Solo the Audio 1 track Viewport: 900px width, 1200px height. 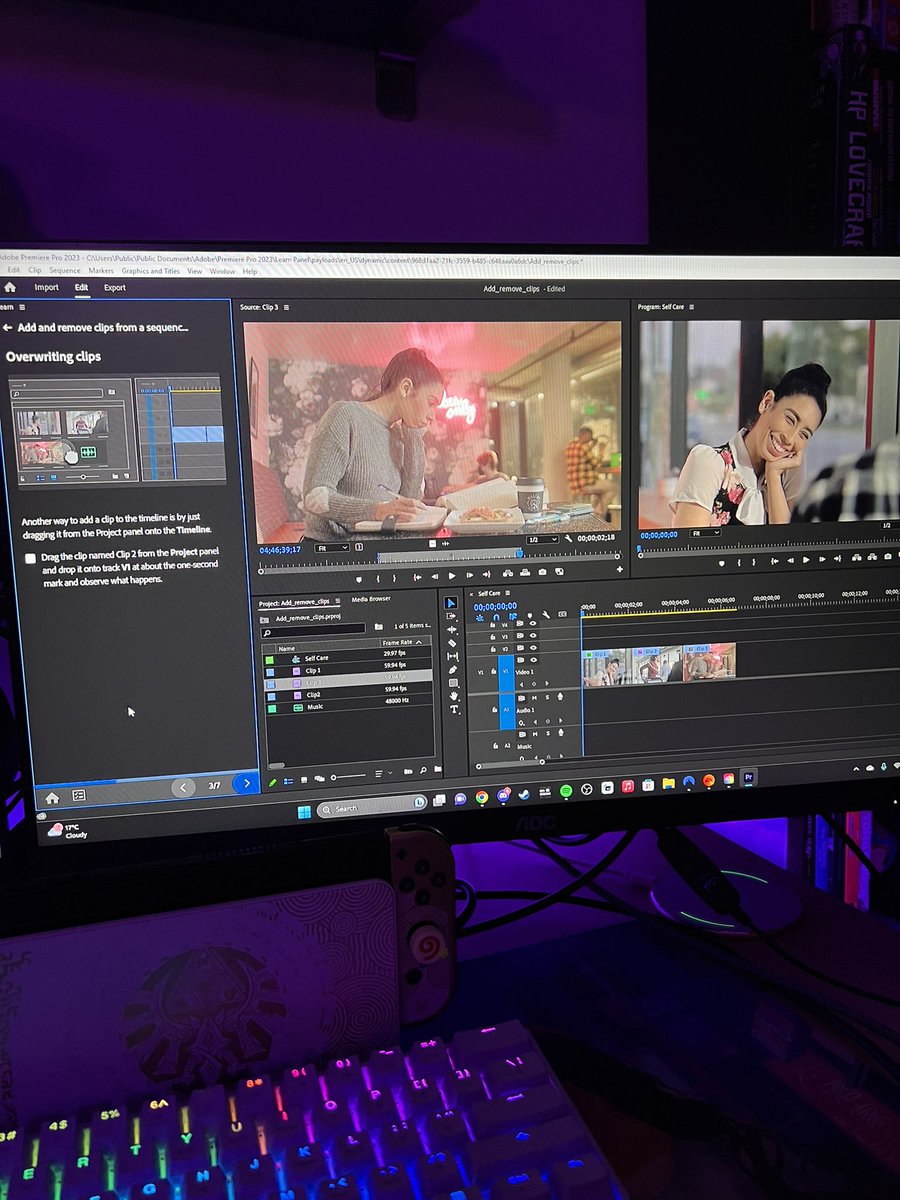pos(546,696)
